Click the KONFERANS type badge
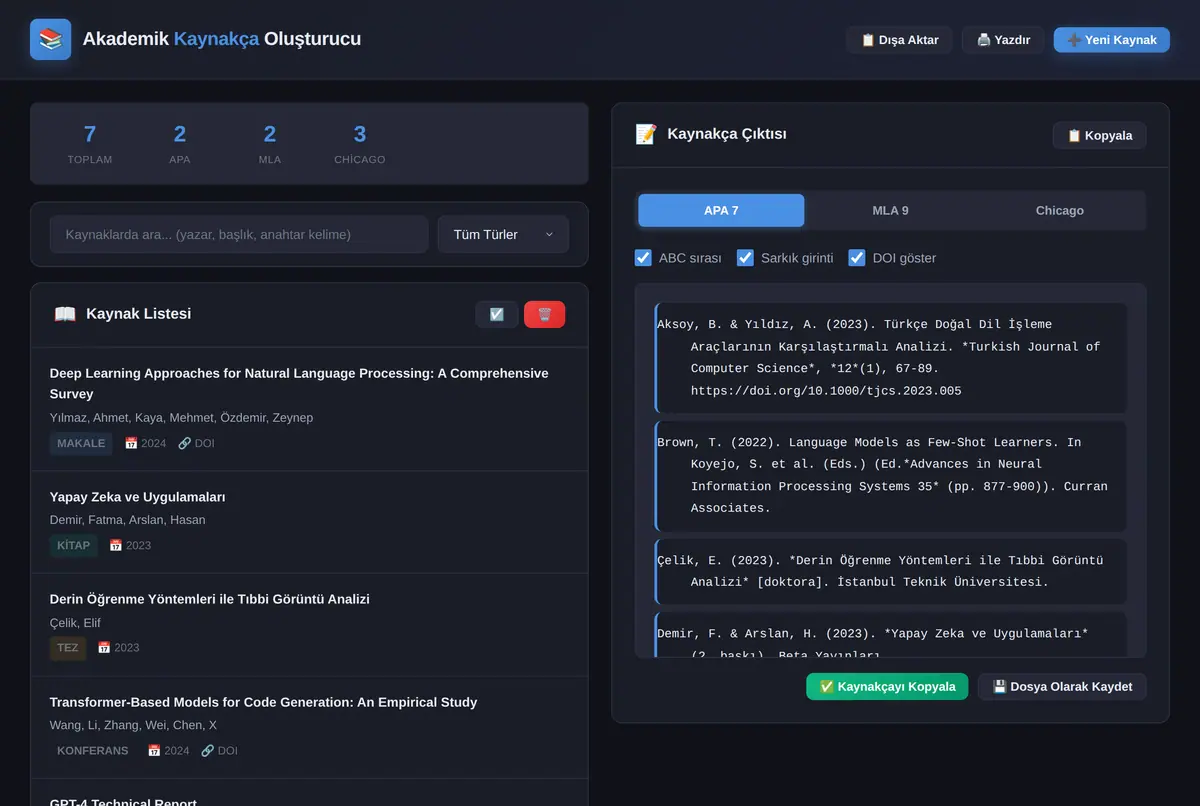The height and width of the screenshot is (806, 1200). pos(93,750)
